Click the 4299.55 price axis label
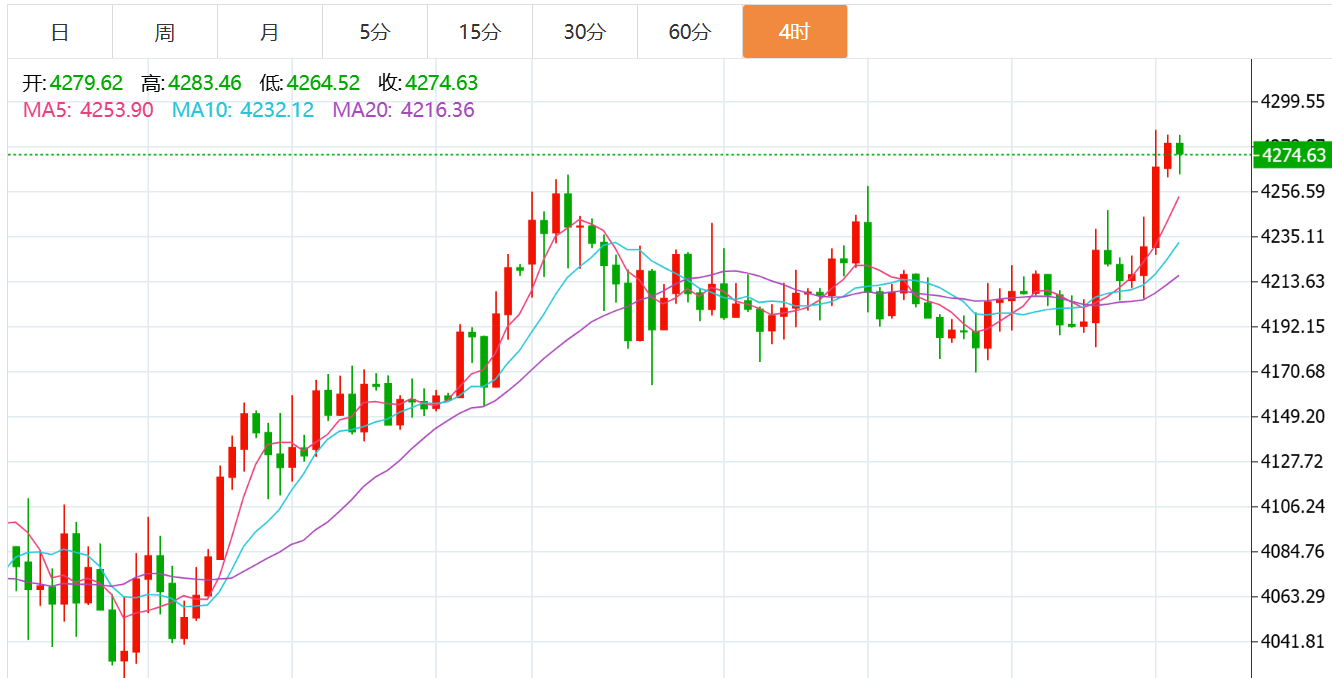The height and width of the screenshot is (678, 1332). pyautogui.click(x=1293, y=101)
